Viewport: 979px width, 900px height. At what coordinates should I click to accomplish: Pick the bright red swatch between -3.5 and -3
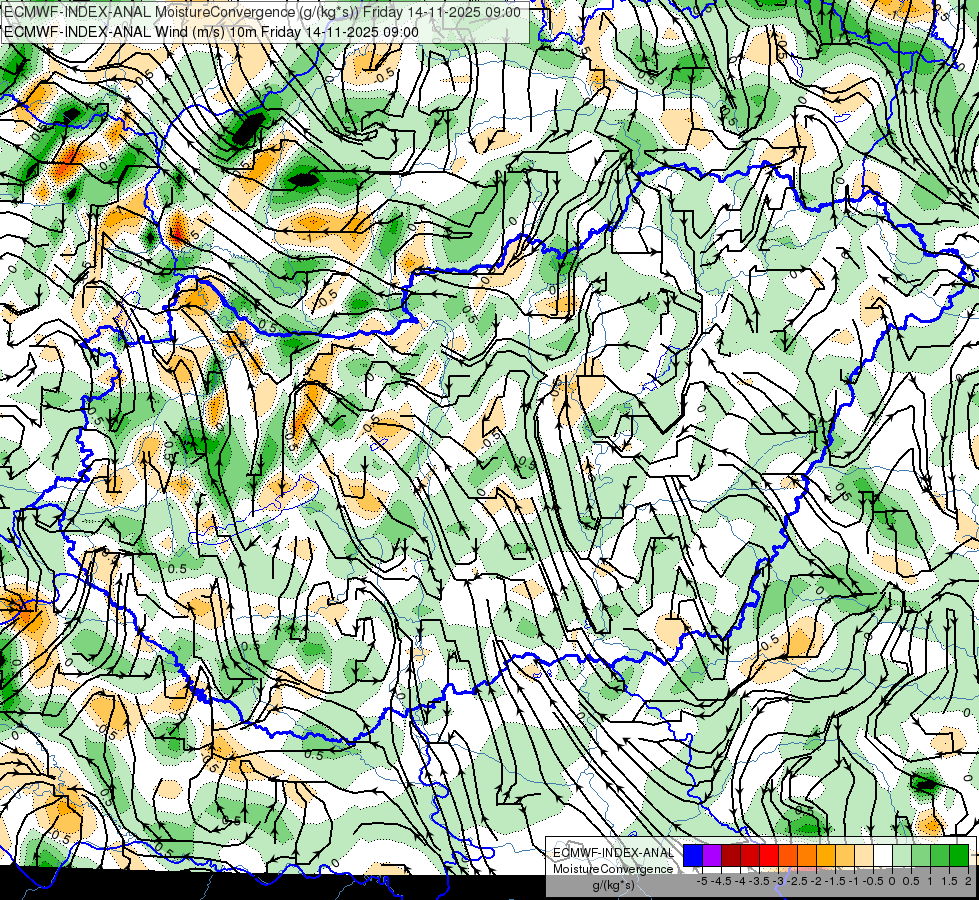[x=769, y=856]
